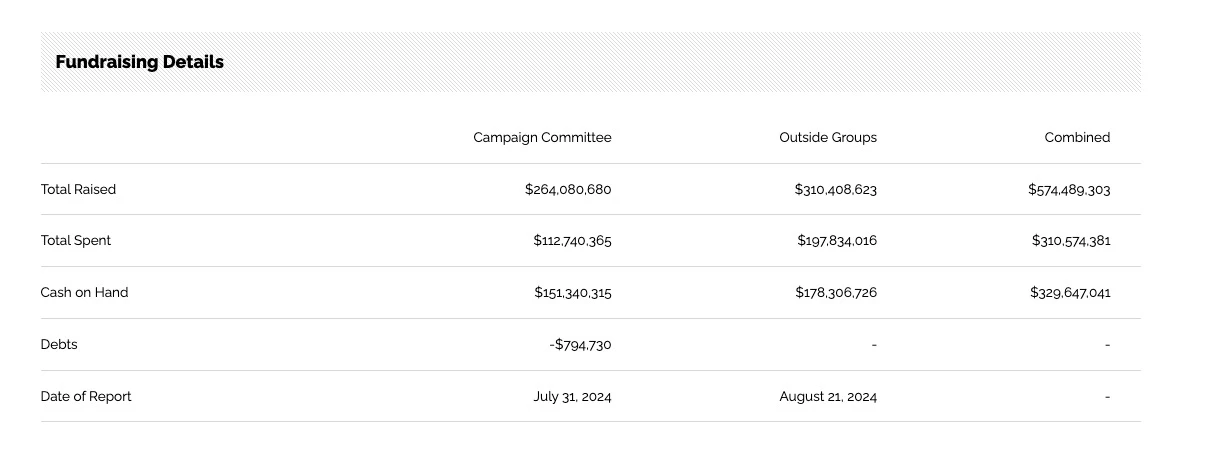The height and width of the screenshot is (458, 1226).
Task: Select the $310,574,381 combined spent figure
Action: coord(1071,241)
